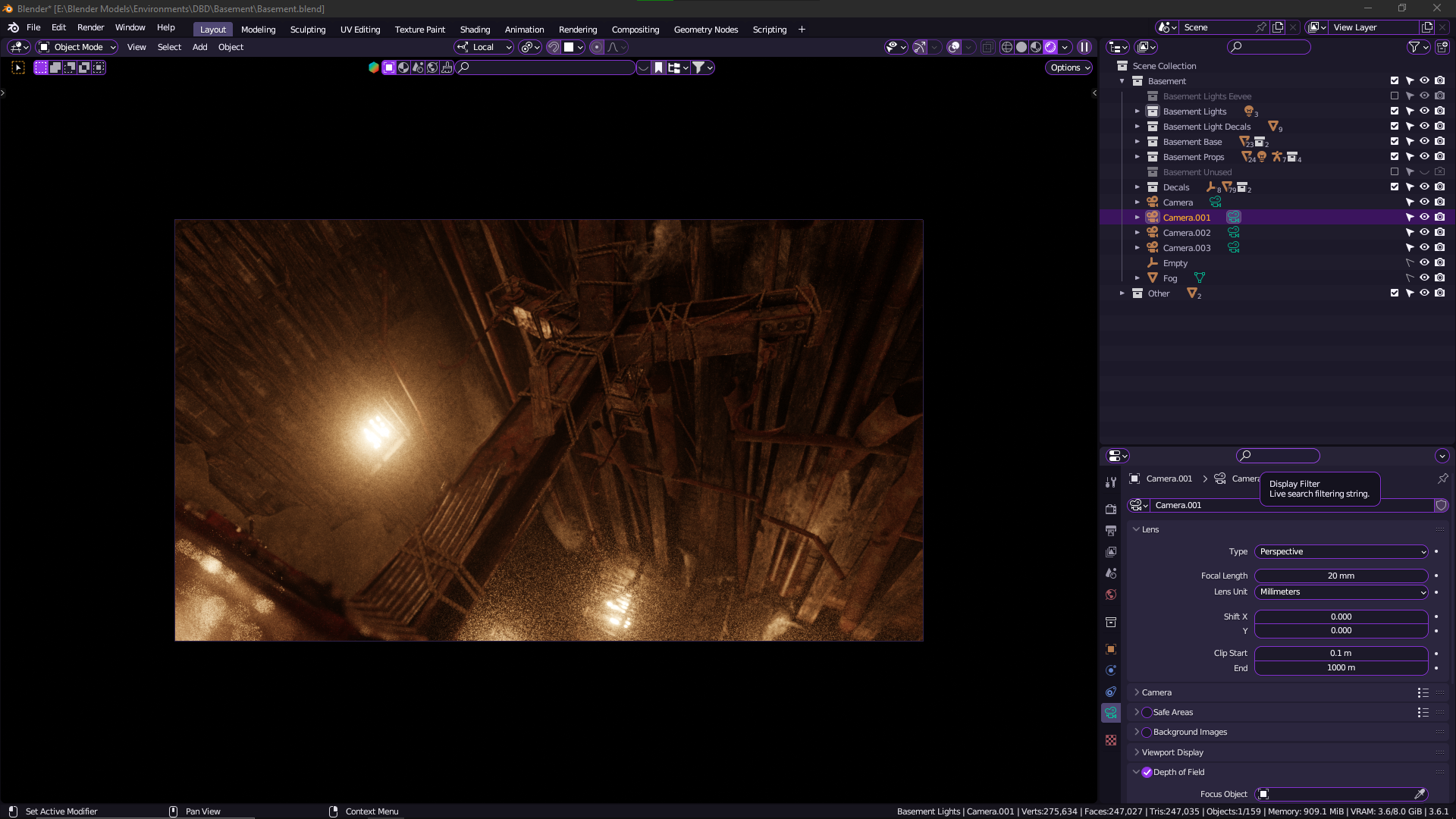Switch viewport shading to Wireframe
Screen dimensions: 1456x819
click(x=1007, y=47)
